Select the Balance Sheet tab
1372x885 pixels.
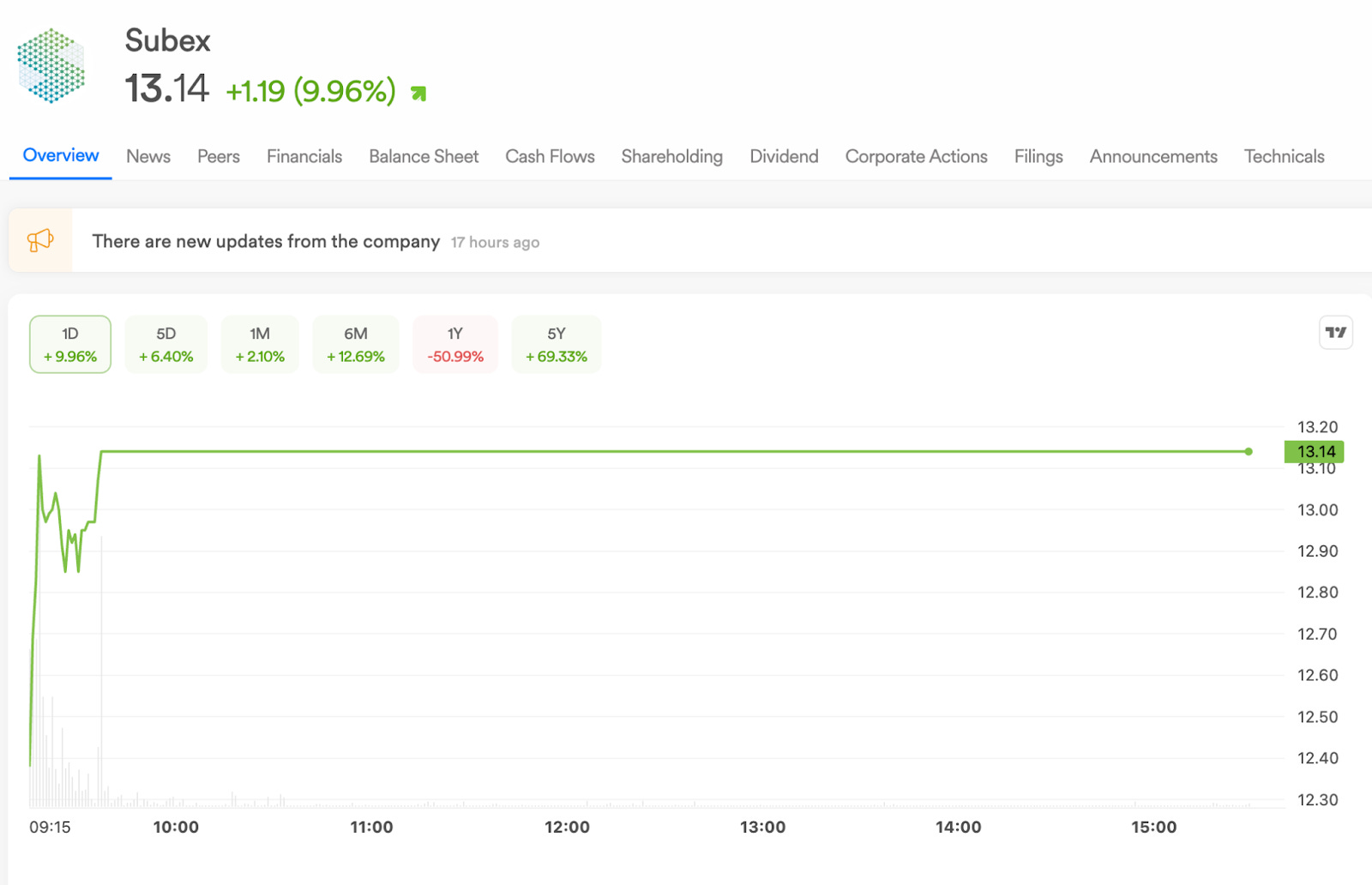[x=424, y=156]
